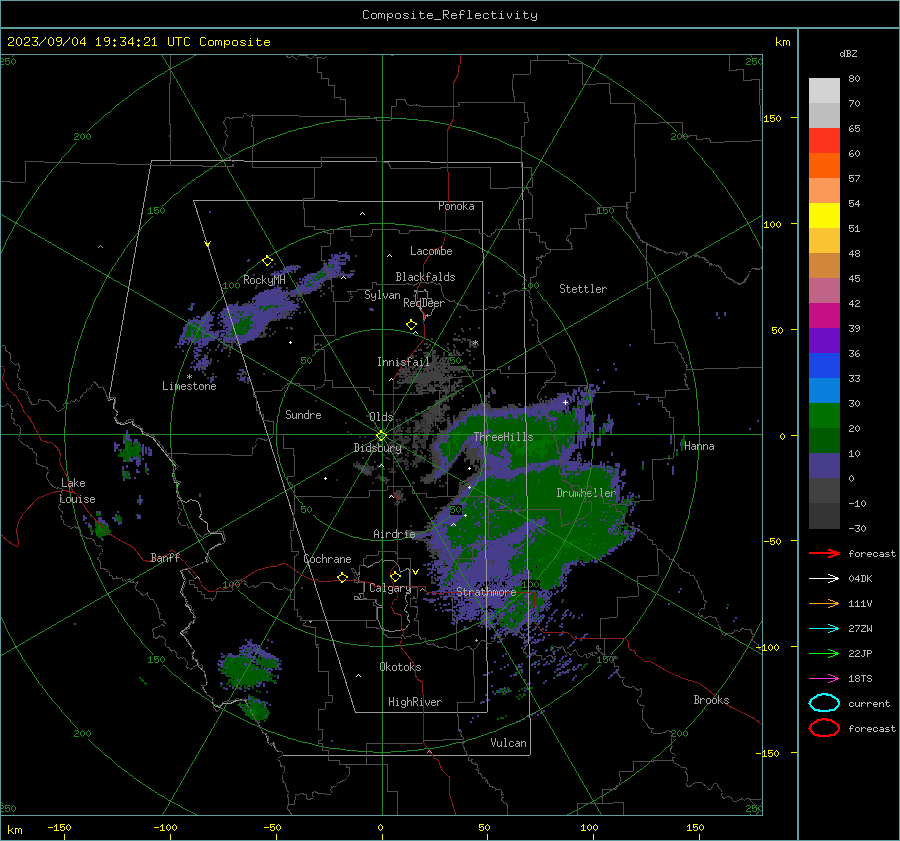Click the RedDeer city label

(424, 303)
